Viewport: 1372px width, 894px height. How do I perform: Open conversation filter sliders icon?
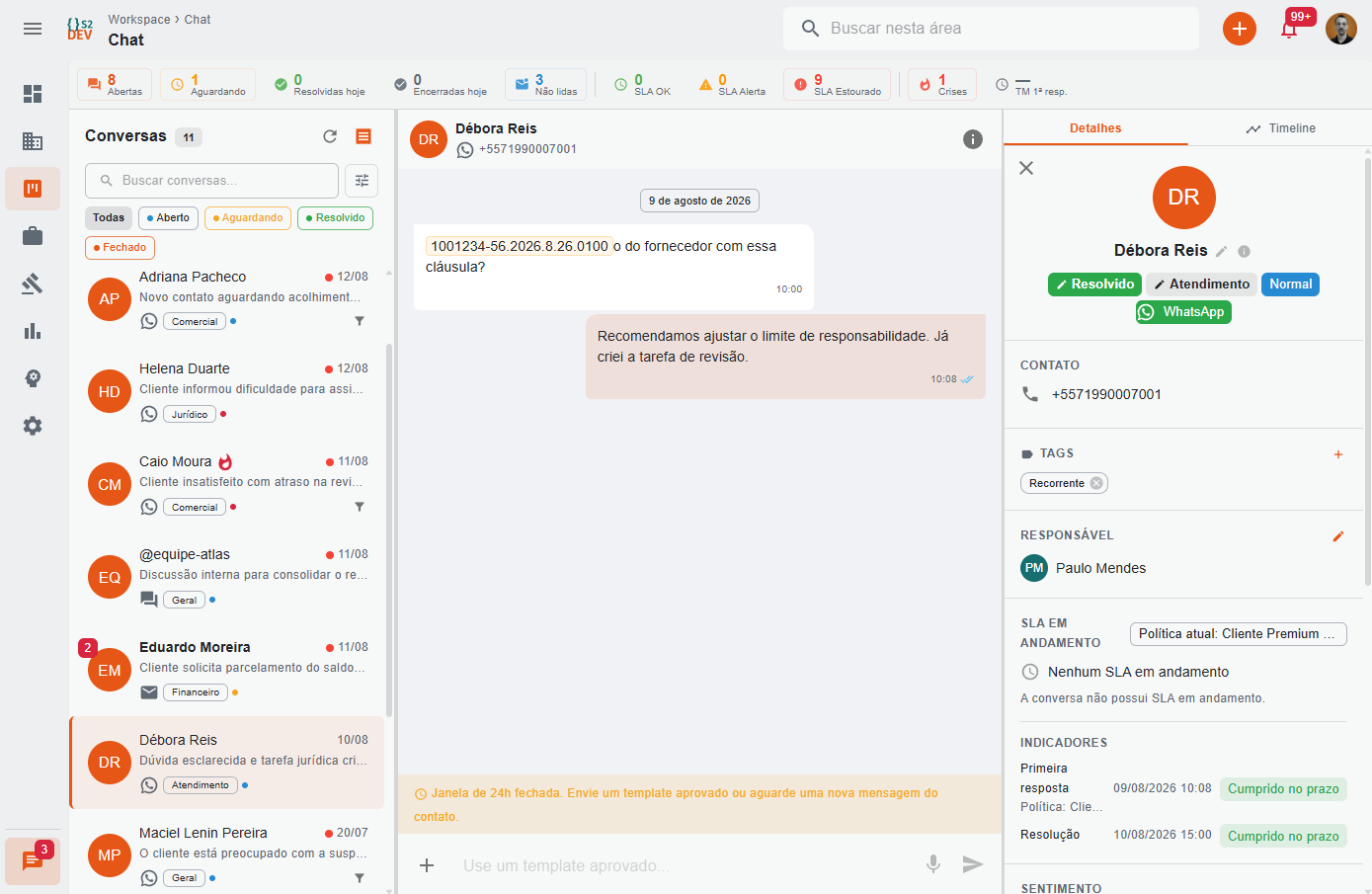coord(362,181)
